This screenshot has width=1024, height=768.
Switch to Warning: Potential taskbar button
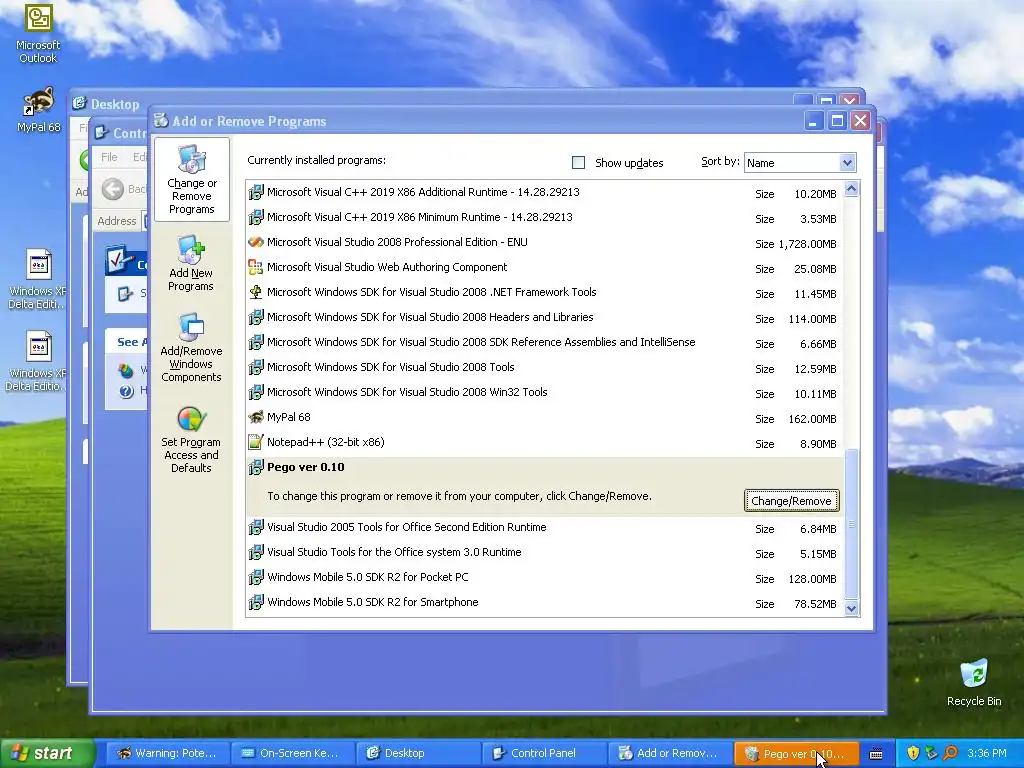169,753
